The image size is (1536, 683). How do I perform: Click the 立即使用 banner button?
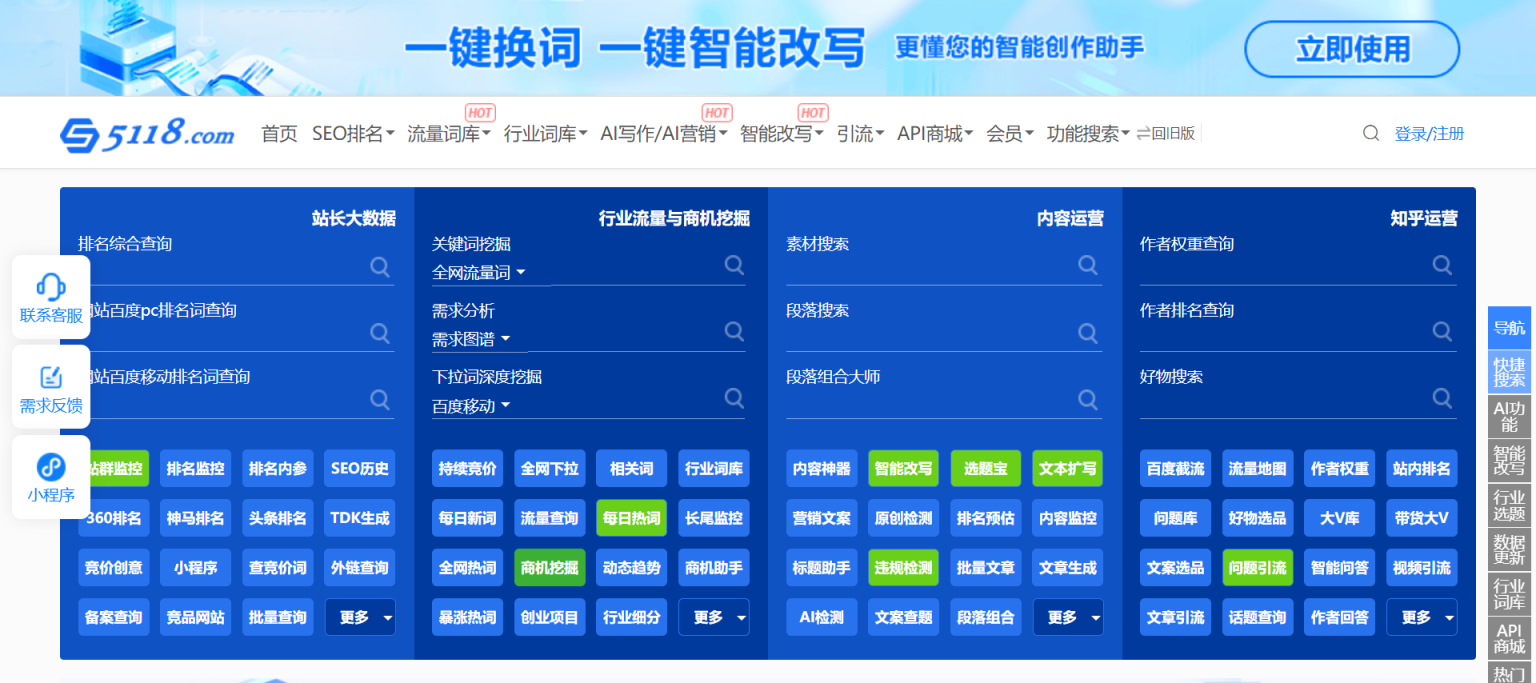[x=1350, y=48]
